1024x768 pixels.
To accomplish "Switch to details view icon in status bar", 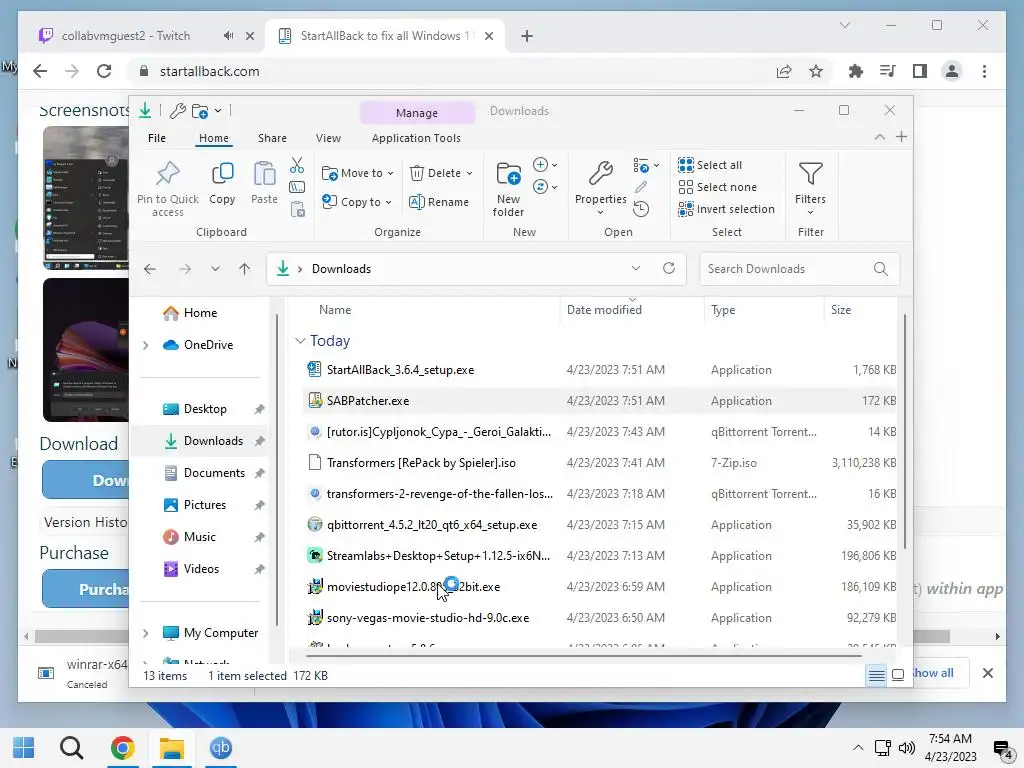I will tap(876, 675).
